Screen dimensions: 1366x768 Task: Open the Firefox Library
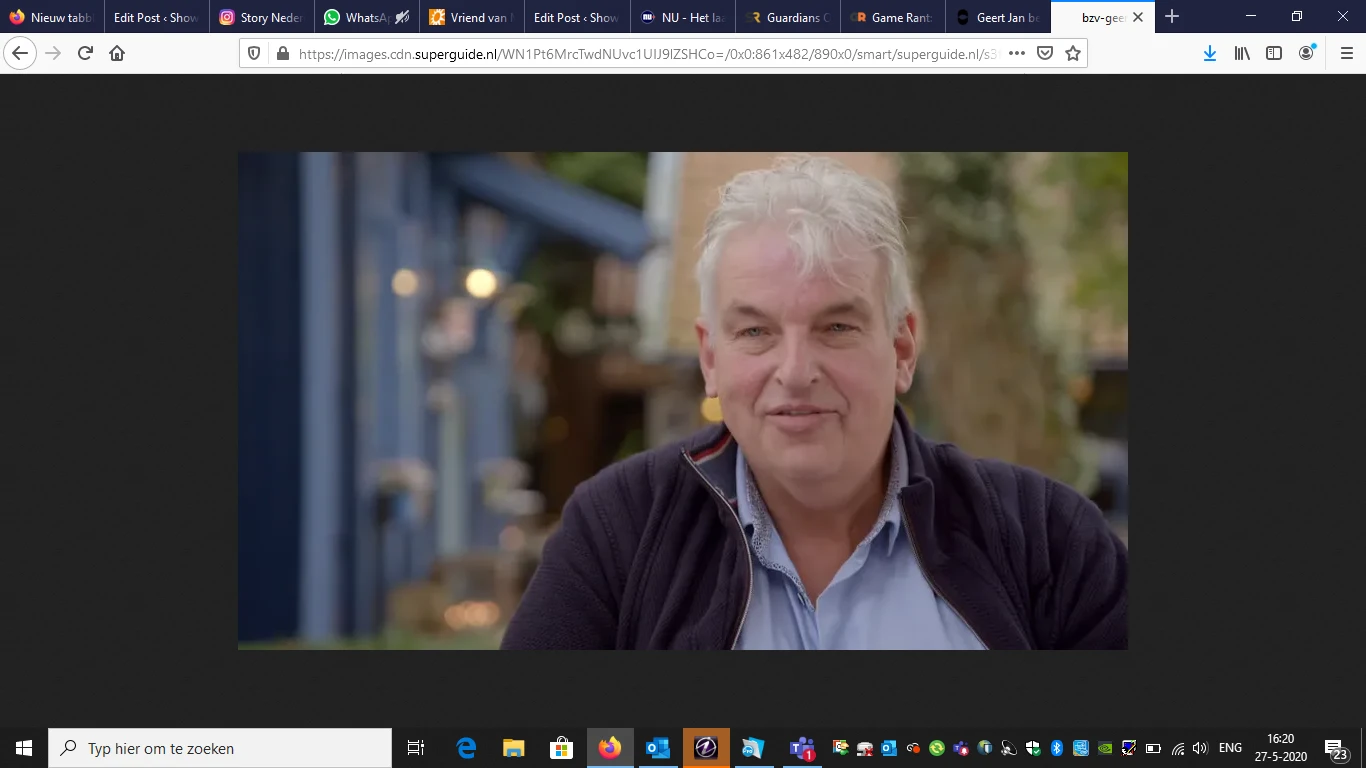(x=1241, y=53)
